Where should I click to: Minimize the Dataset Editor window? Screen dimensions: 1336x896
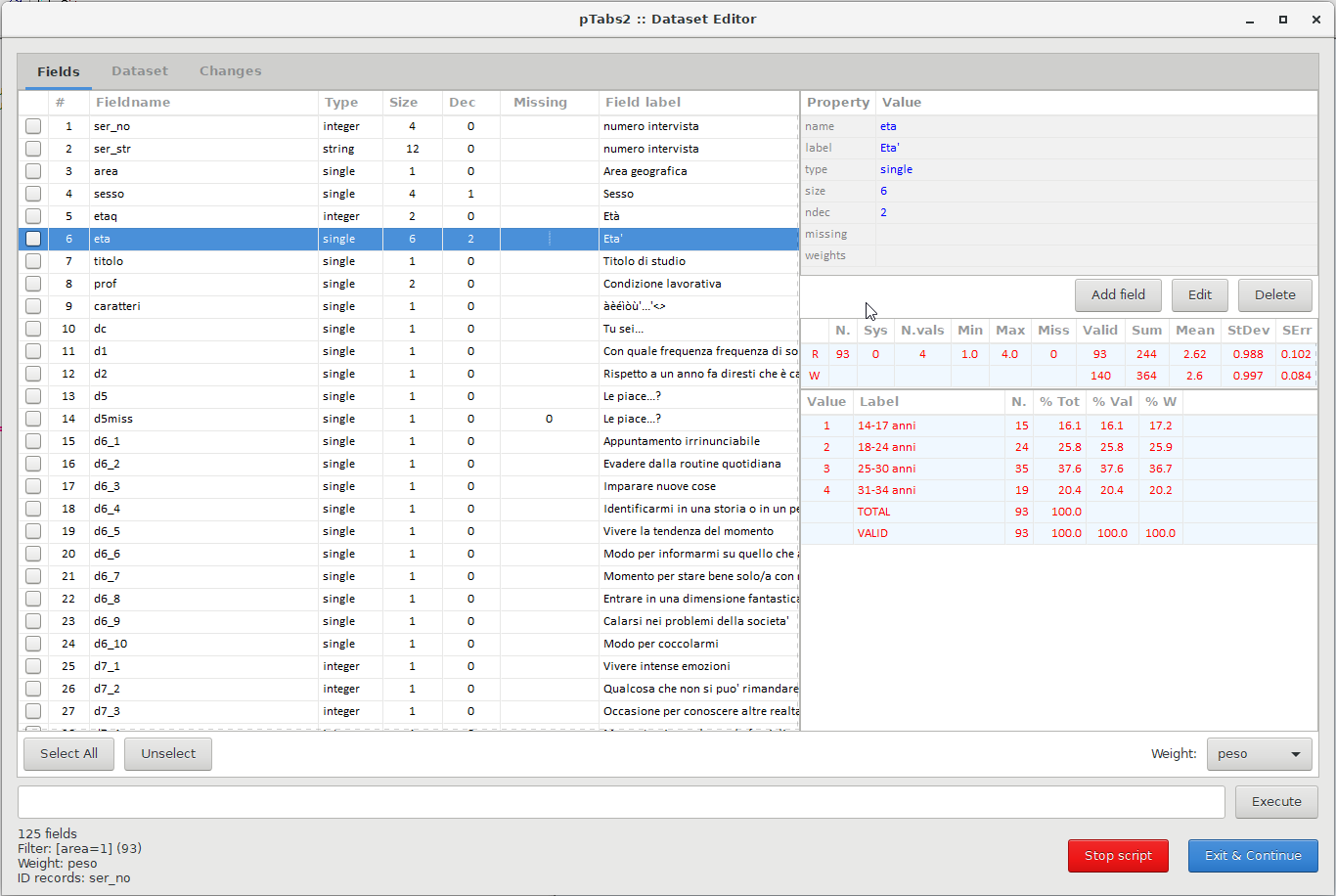pos(1251,20)
